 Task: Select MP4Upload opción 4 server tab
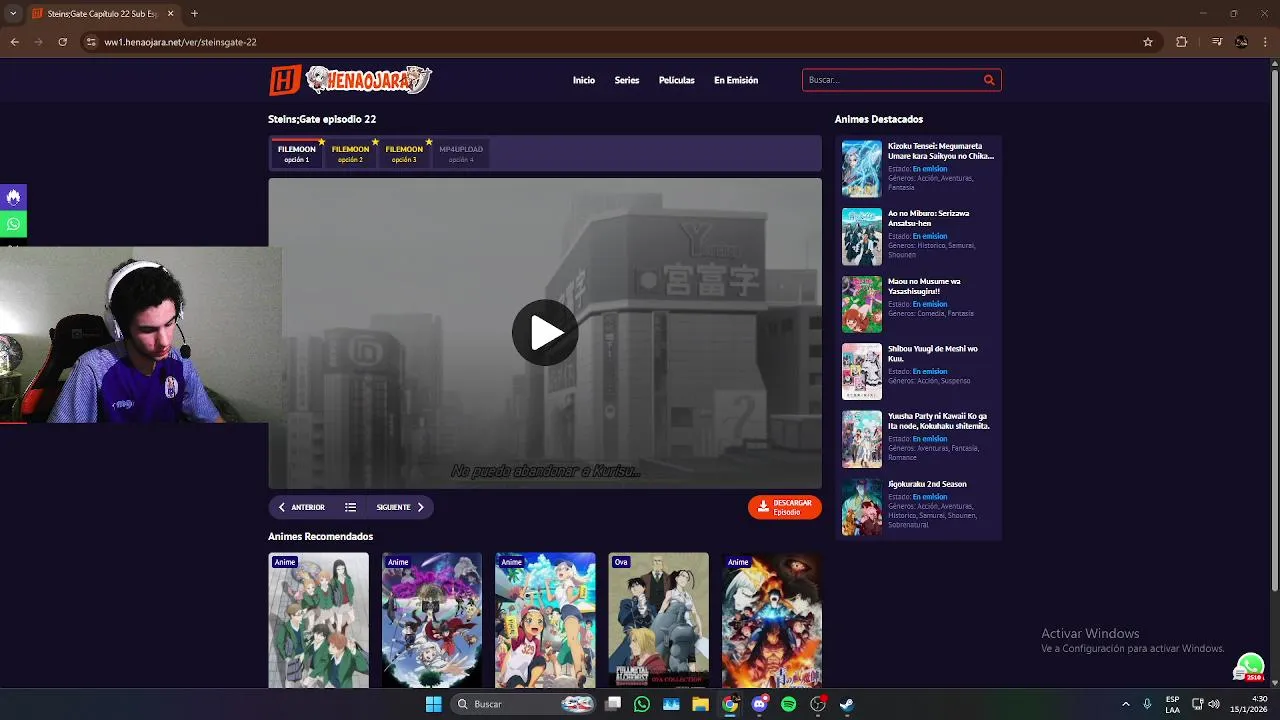click(461, 153)
